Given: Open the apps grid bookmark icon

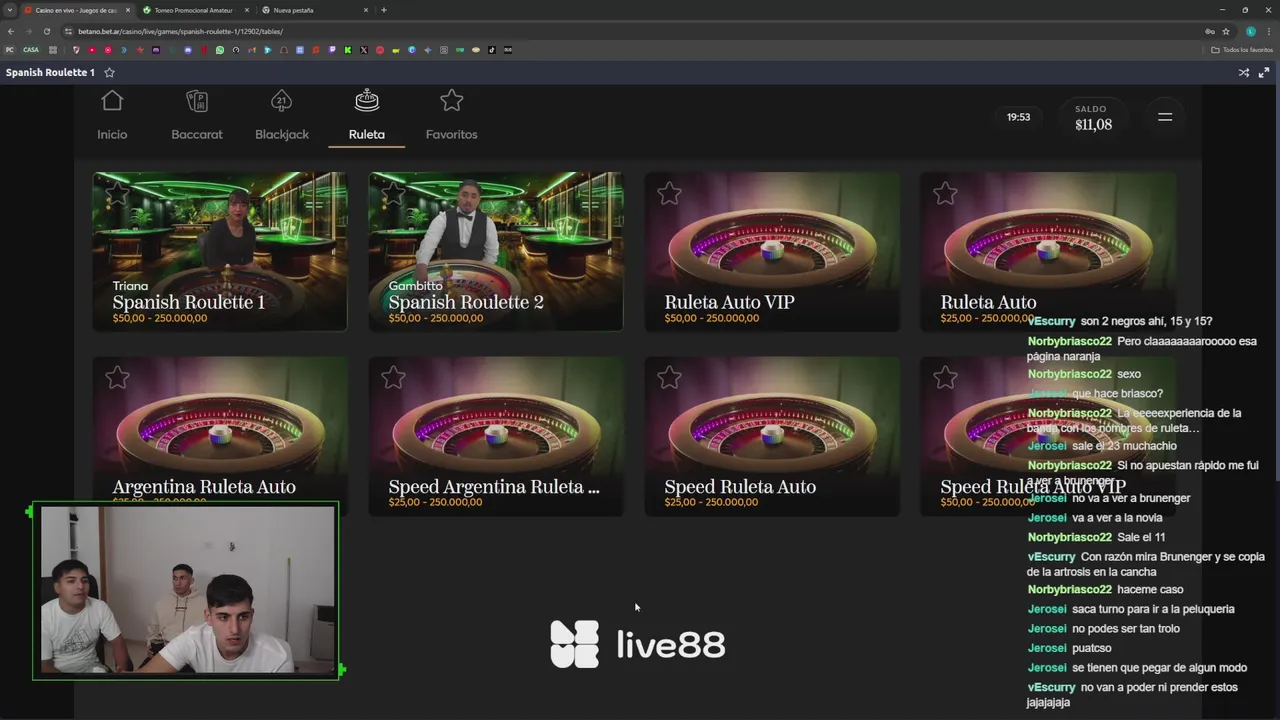Looking at the screenshot, I should (53, 50).
